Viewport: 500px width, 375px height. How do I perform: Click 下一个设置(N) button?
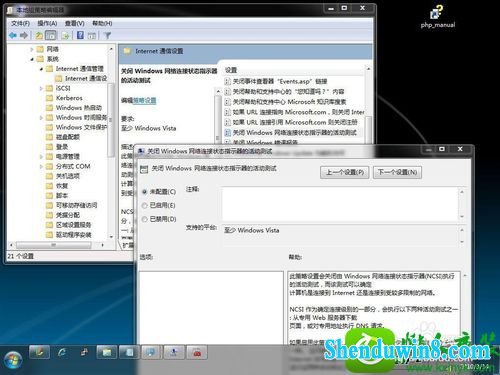point(397,172)
